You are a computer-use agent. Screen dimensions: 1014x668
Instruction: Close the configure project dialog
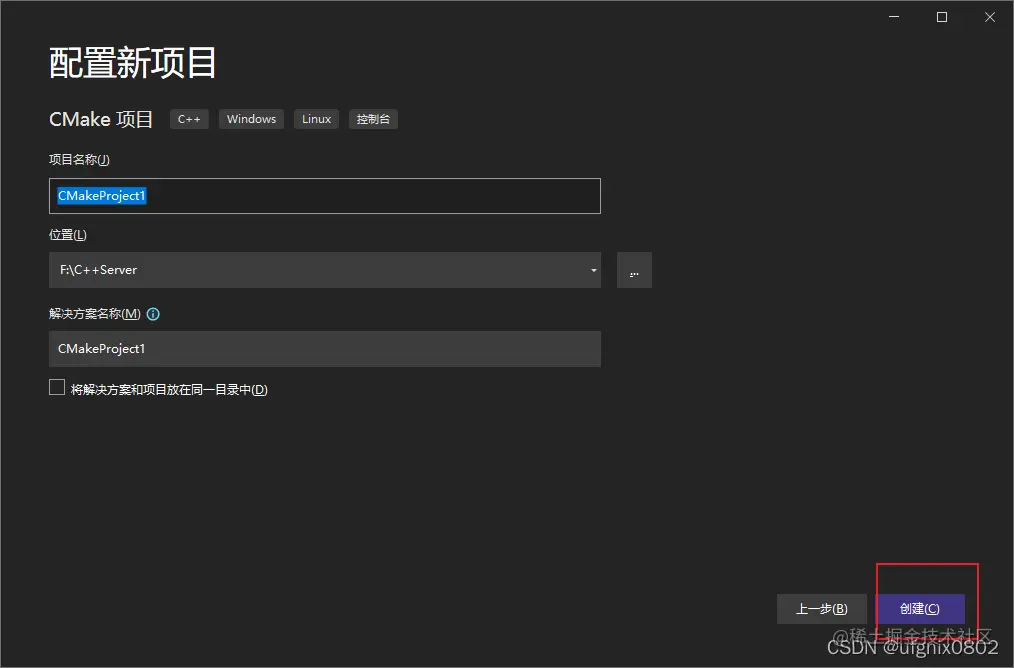[989, 17]
